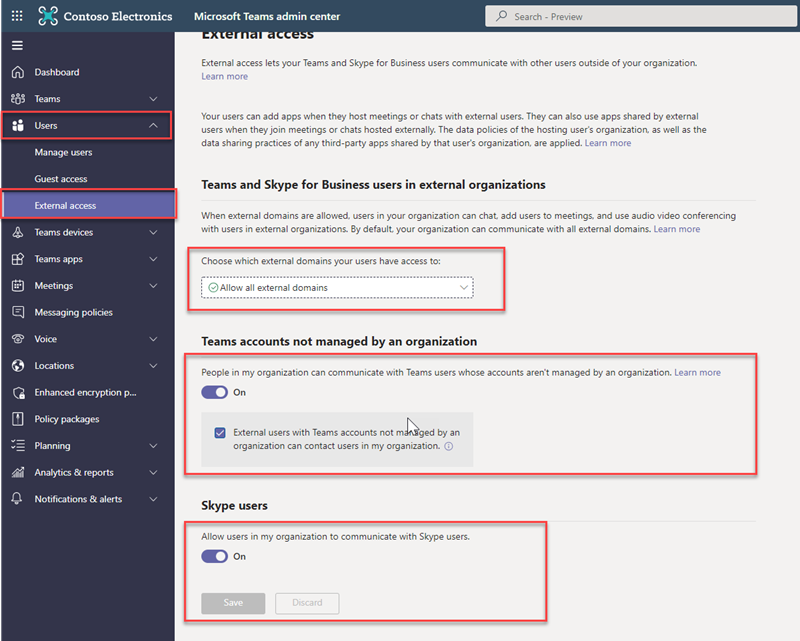Open Dashboard menu item

(88, 72)
